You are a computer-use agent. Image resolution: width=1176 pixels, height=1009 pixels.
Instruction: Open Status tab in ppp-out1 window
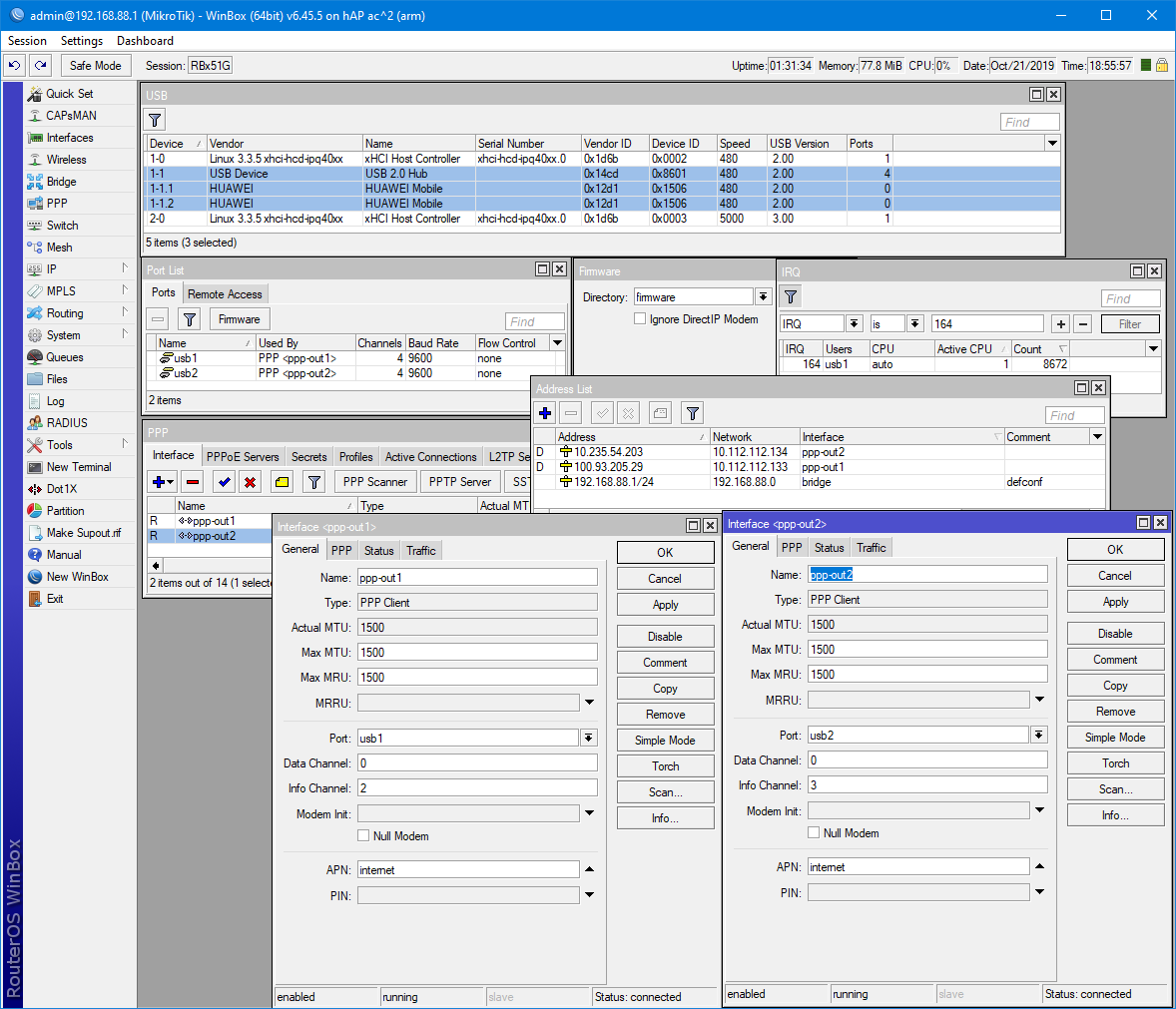[x=378, y=550]
